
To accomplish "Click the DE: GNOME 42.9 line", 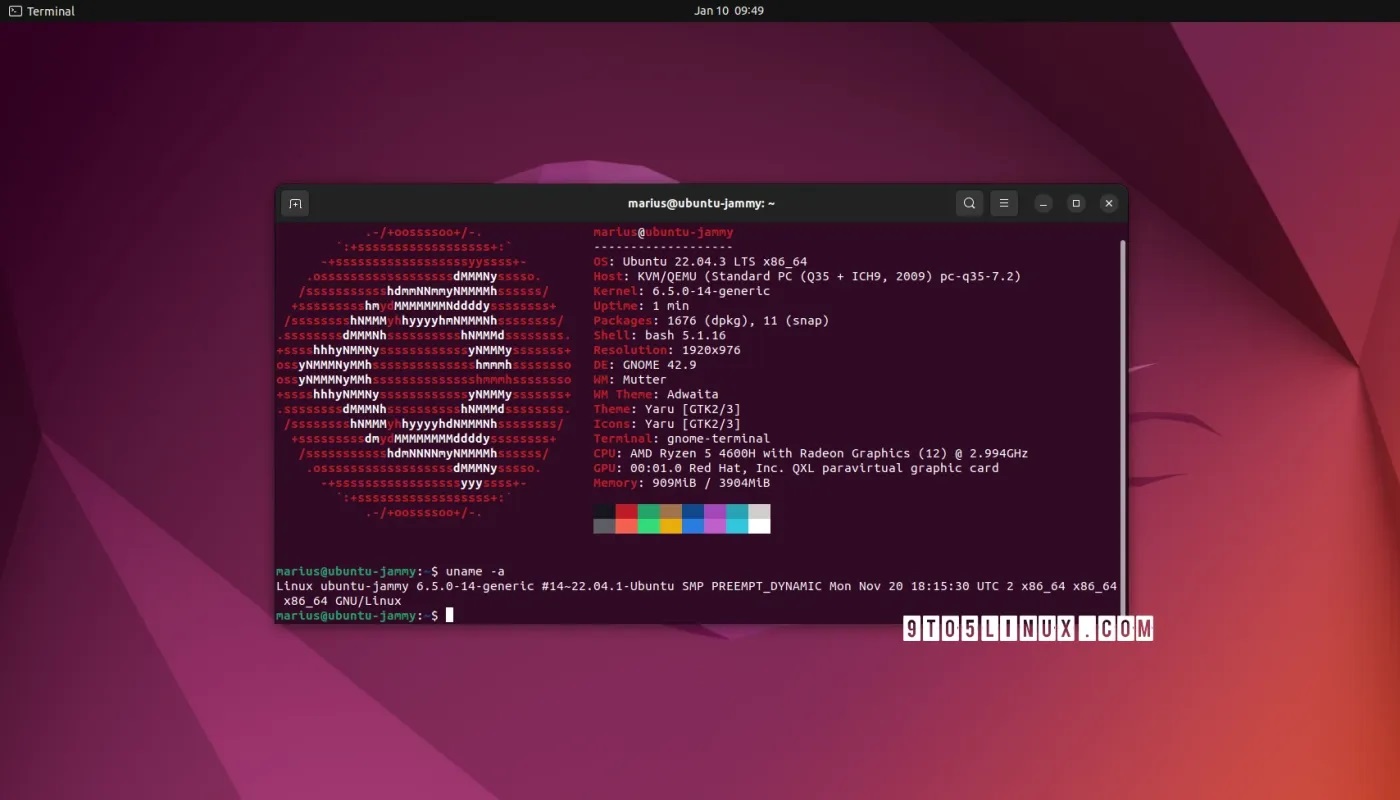I will [645, 365].
